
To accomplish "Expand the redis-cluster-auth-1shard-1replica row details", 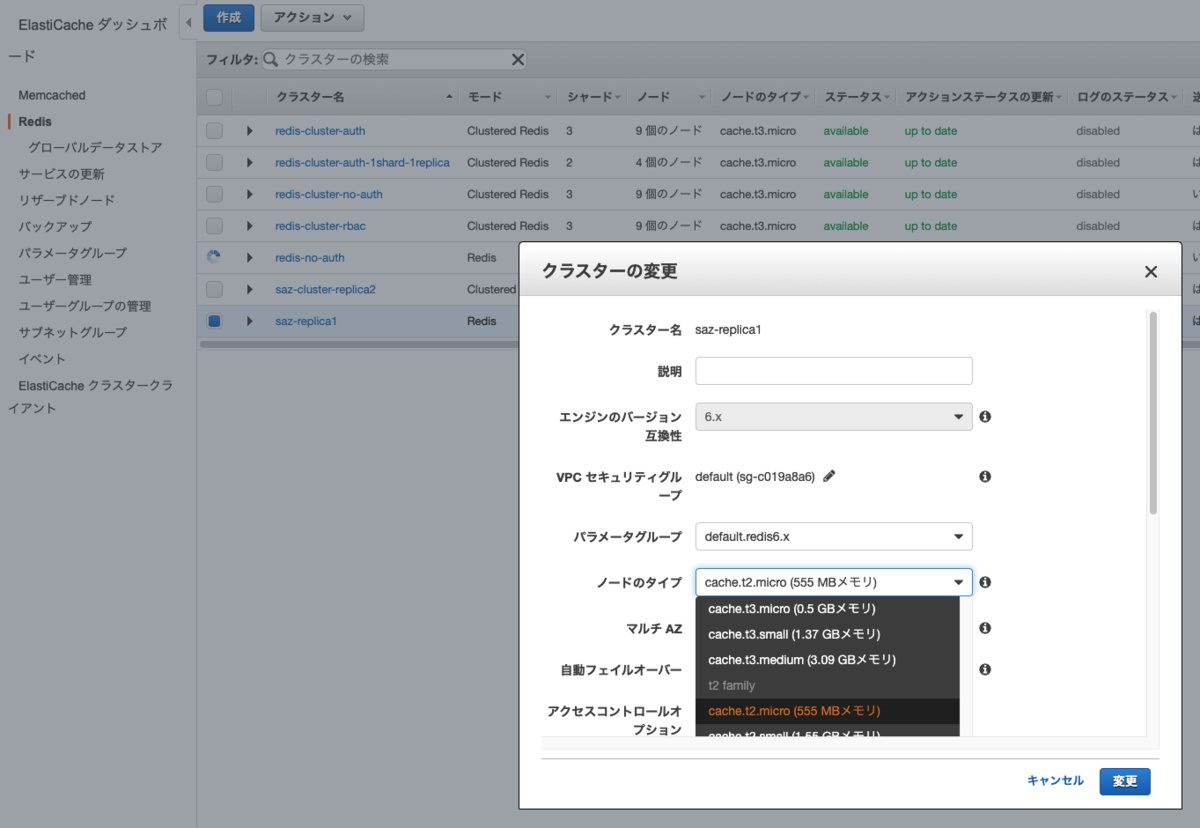I will (x=250, y=162).
